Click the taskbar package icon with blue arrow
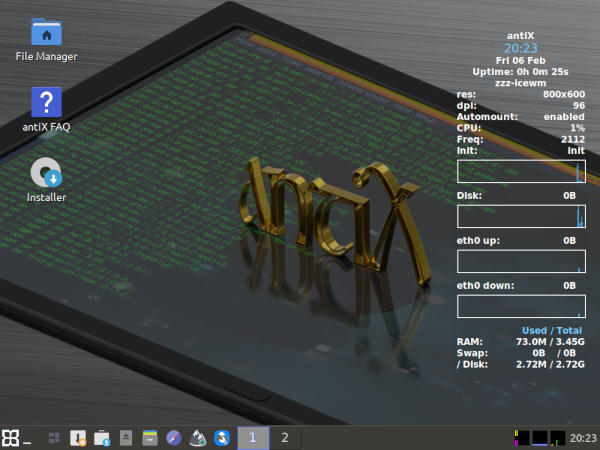 coord(101,437)
